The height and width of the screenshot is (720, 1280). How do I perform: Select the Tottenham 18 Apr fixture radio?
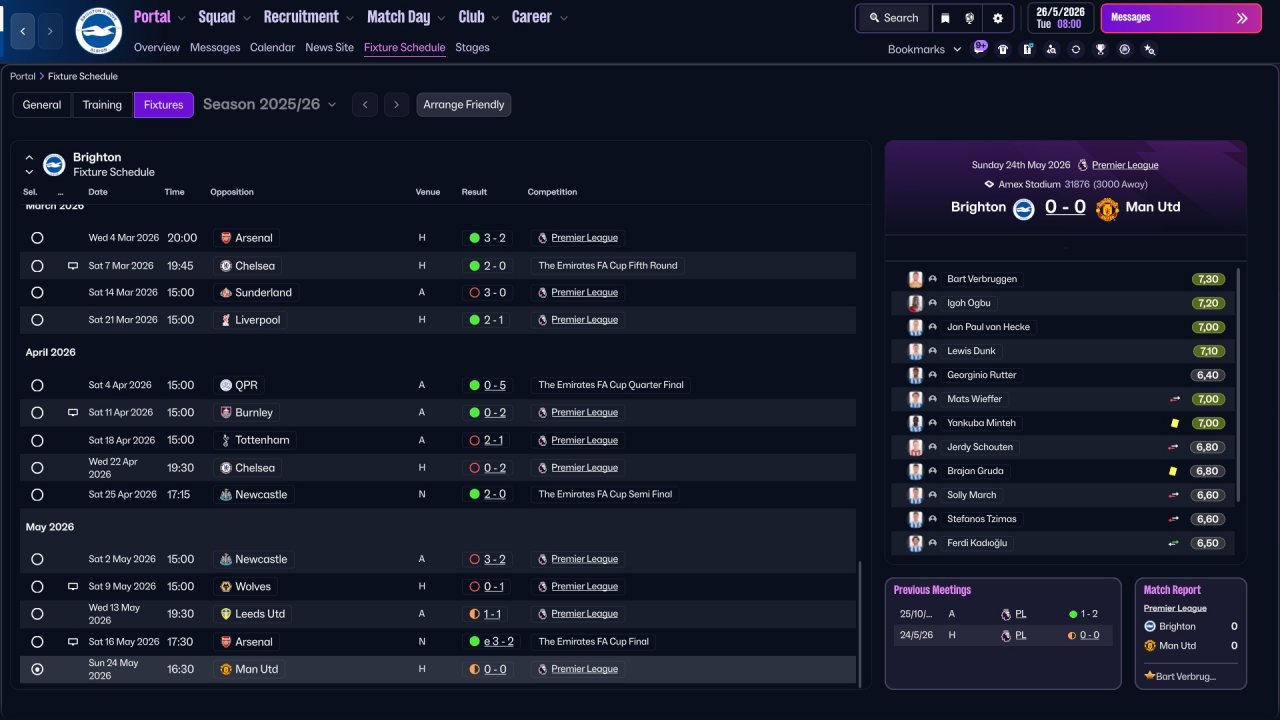(37, 440)
